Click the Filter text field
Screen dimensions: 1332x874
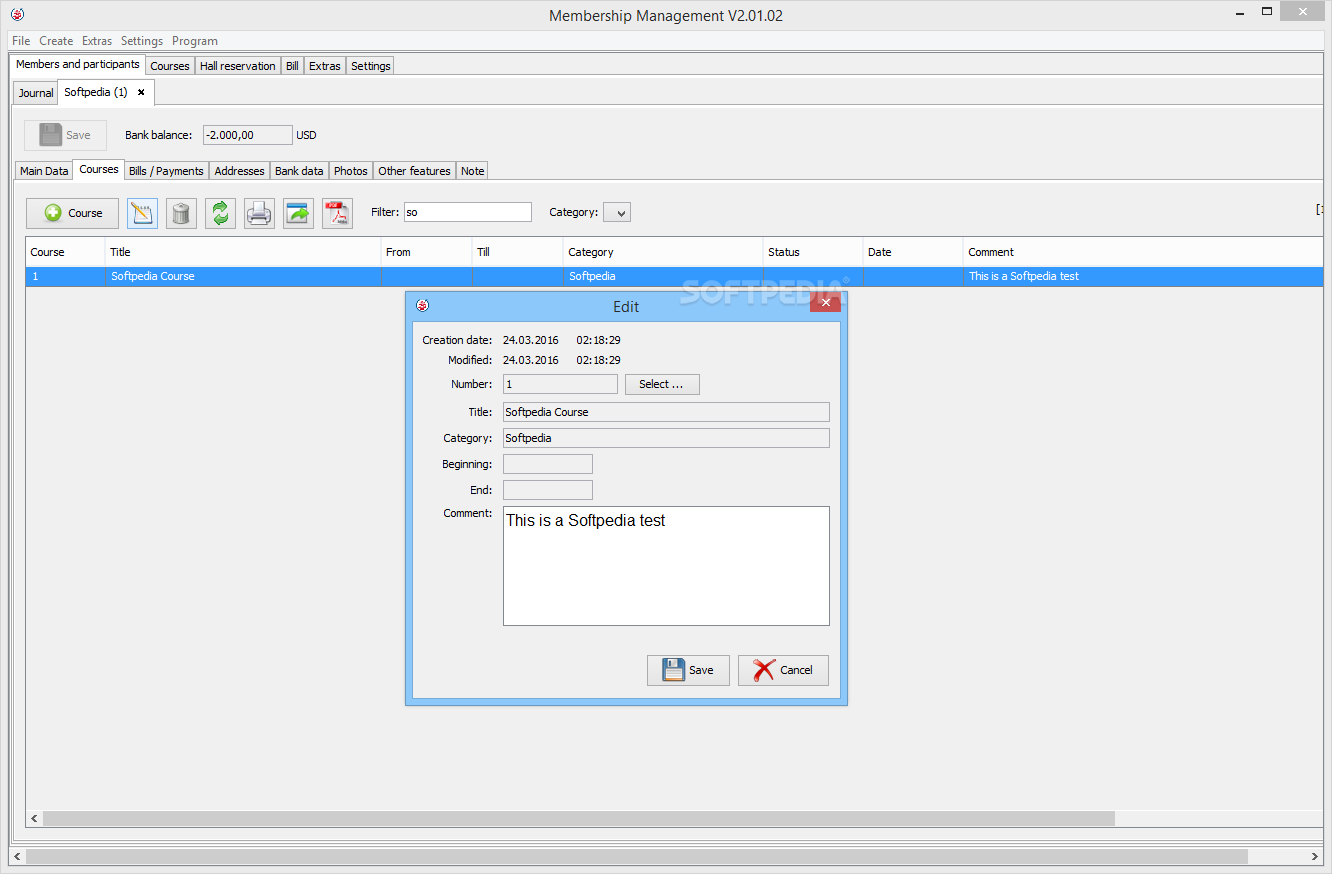[x=468, y=212]
